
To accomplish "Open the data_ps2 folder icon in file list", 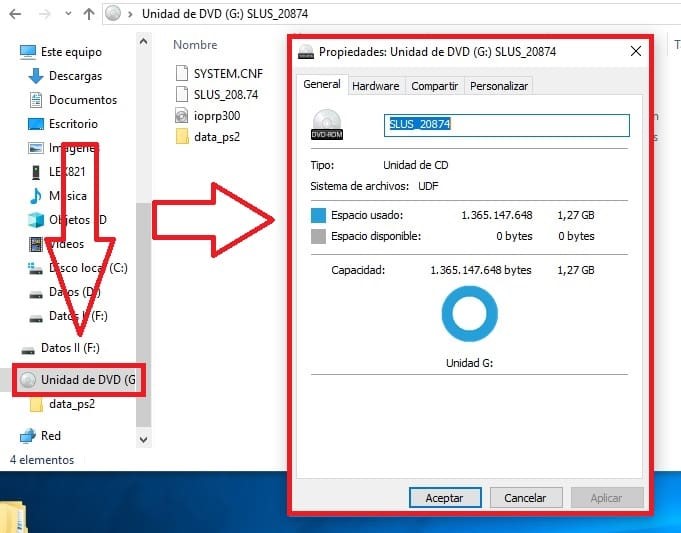I will point(181,137).
